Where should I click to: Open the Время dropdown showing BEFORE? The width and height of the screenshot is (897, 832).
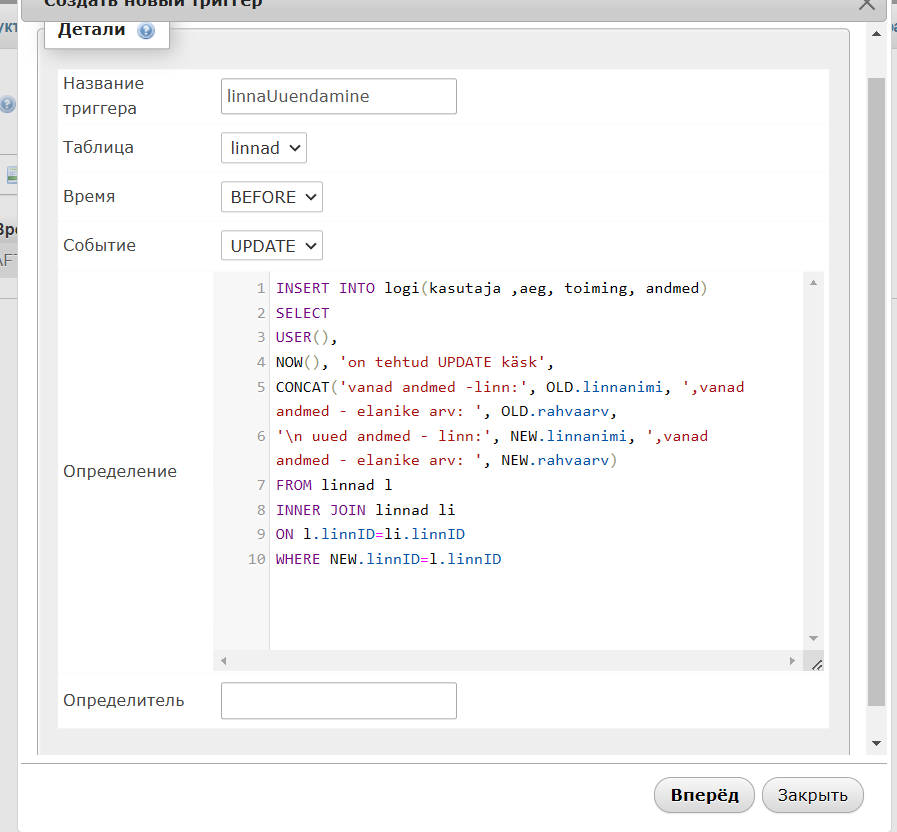[272, 197]
